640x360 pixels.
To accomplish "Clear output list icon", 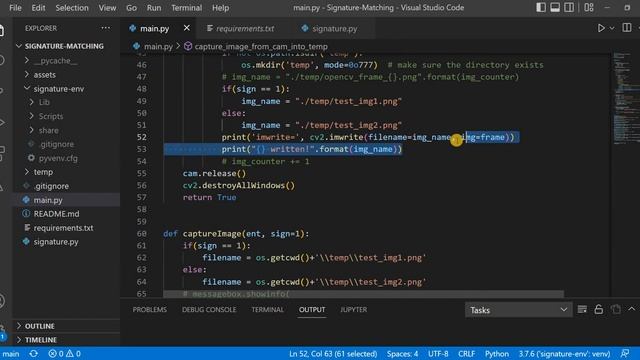I will pyautogui.click(x=582, y=309).
